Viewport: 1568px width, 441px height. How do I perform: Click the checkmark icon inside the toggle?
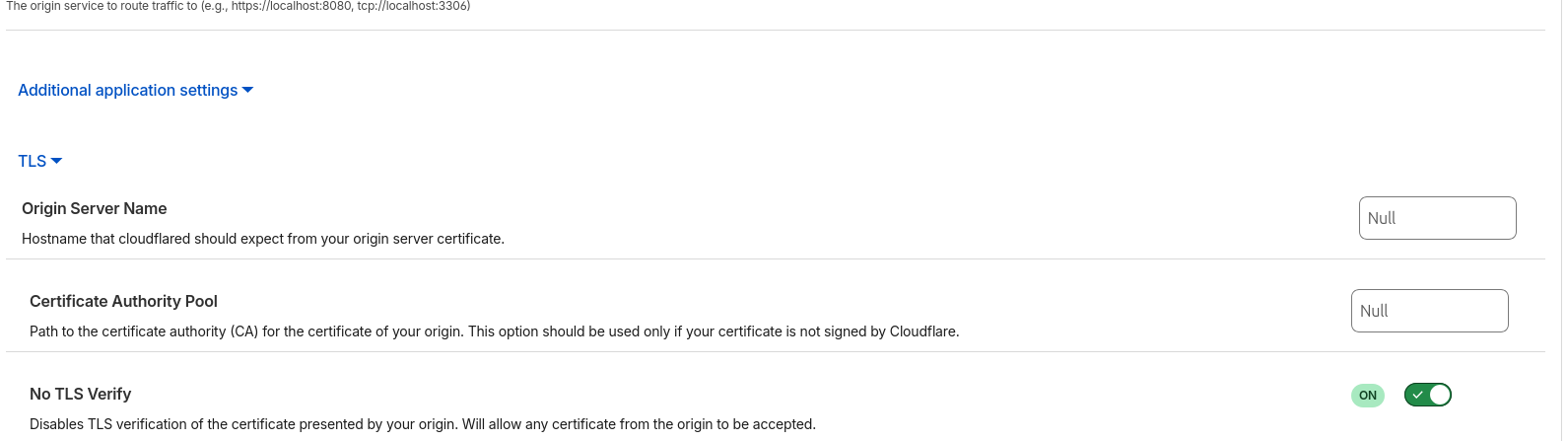[x=1417, y=395]
